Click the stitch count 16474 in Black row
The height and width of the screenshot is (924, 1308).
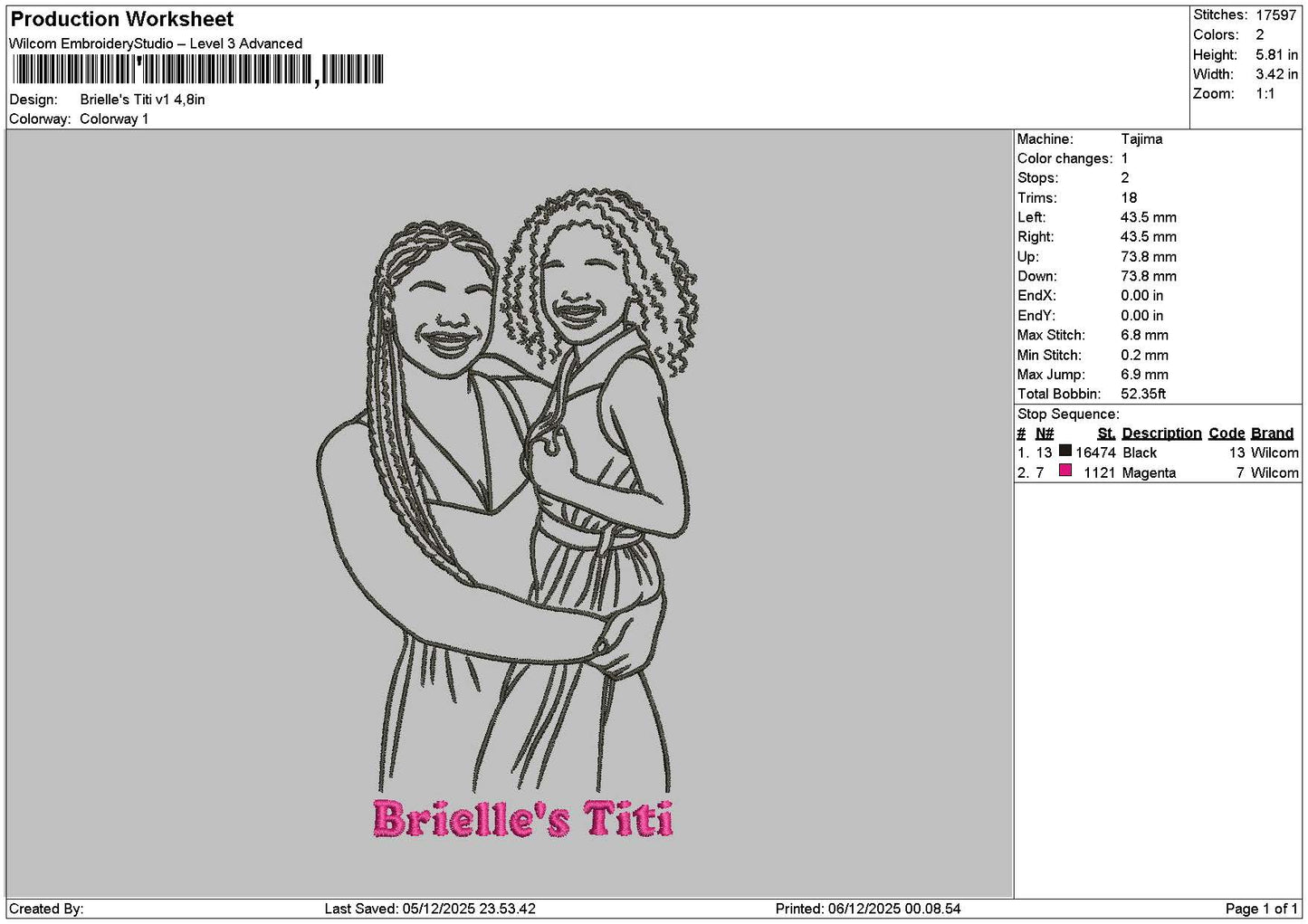point(1095,452)
